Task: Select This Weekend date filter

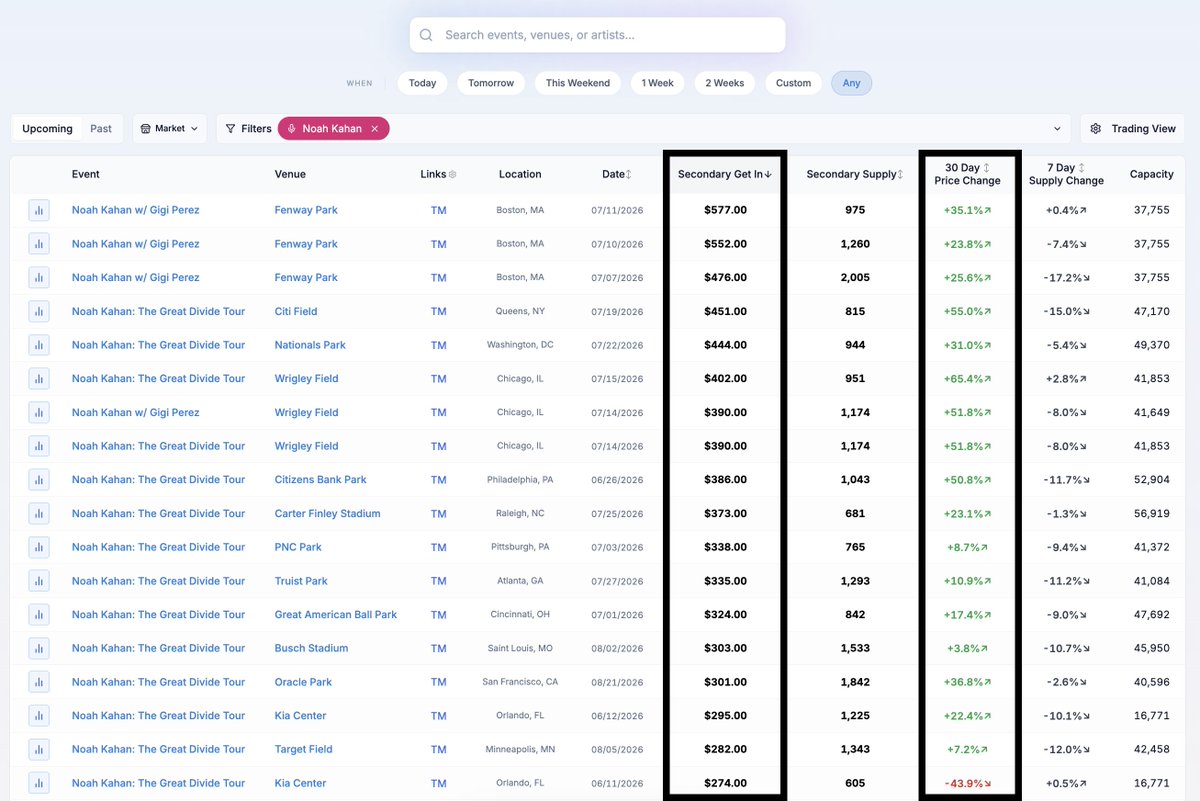Action: 578,83
